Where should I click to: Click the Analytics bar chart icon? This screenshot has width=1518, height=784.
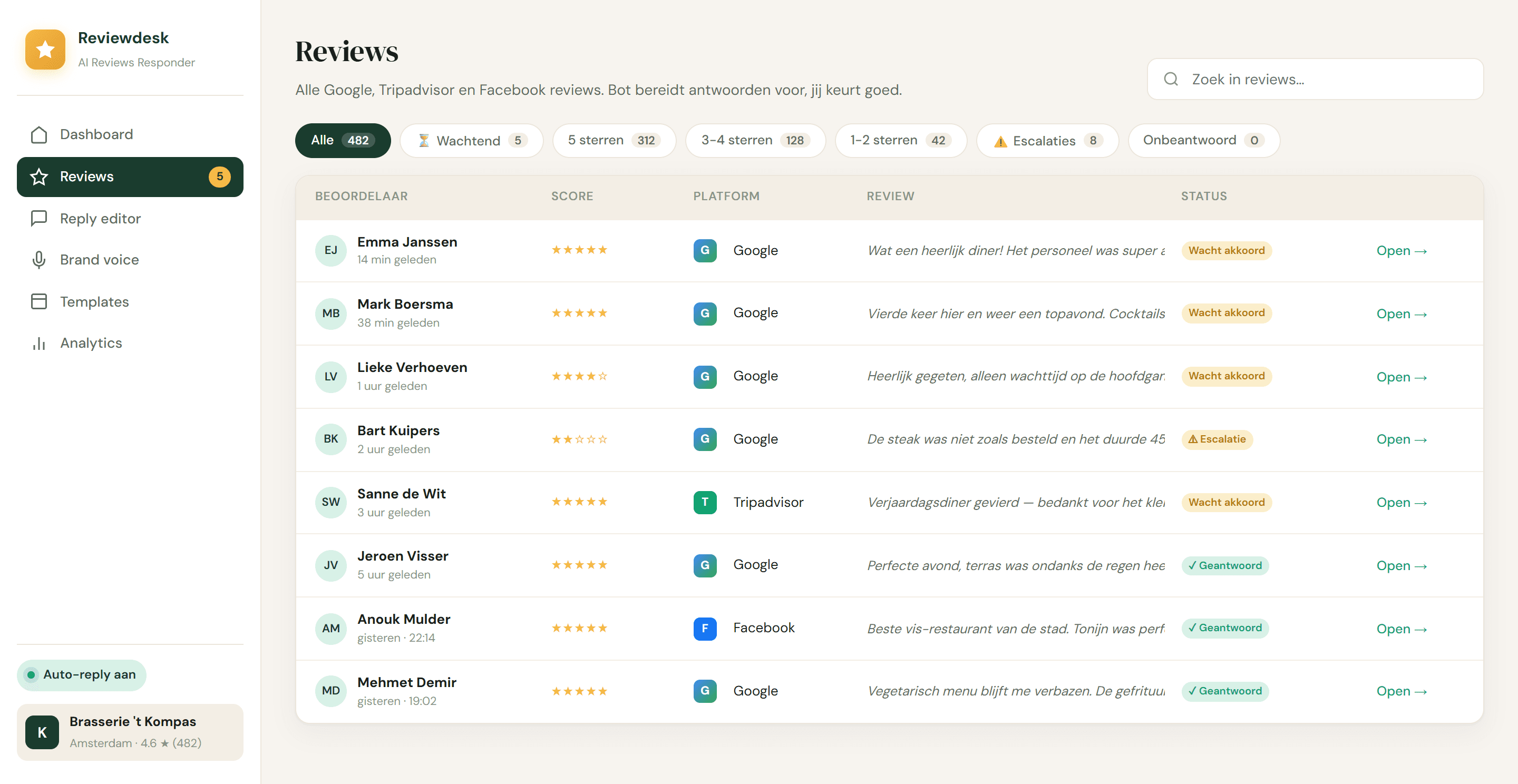point(39,343)
